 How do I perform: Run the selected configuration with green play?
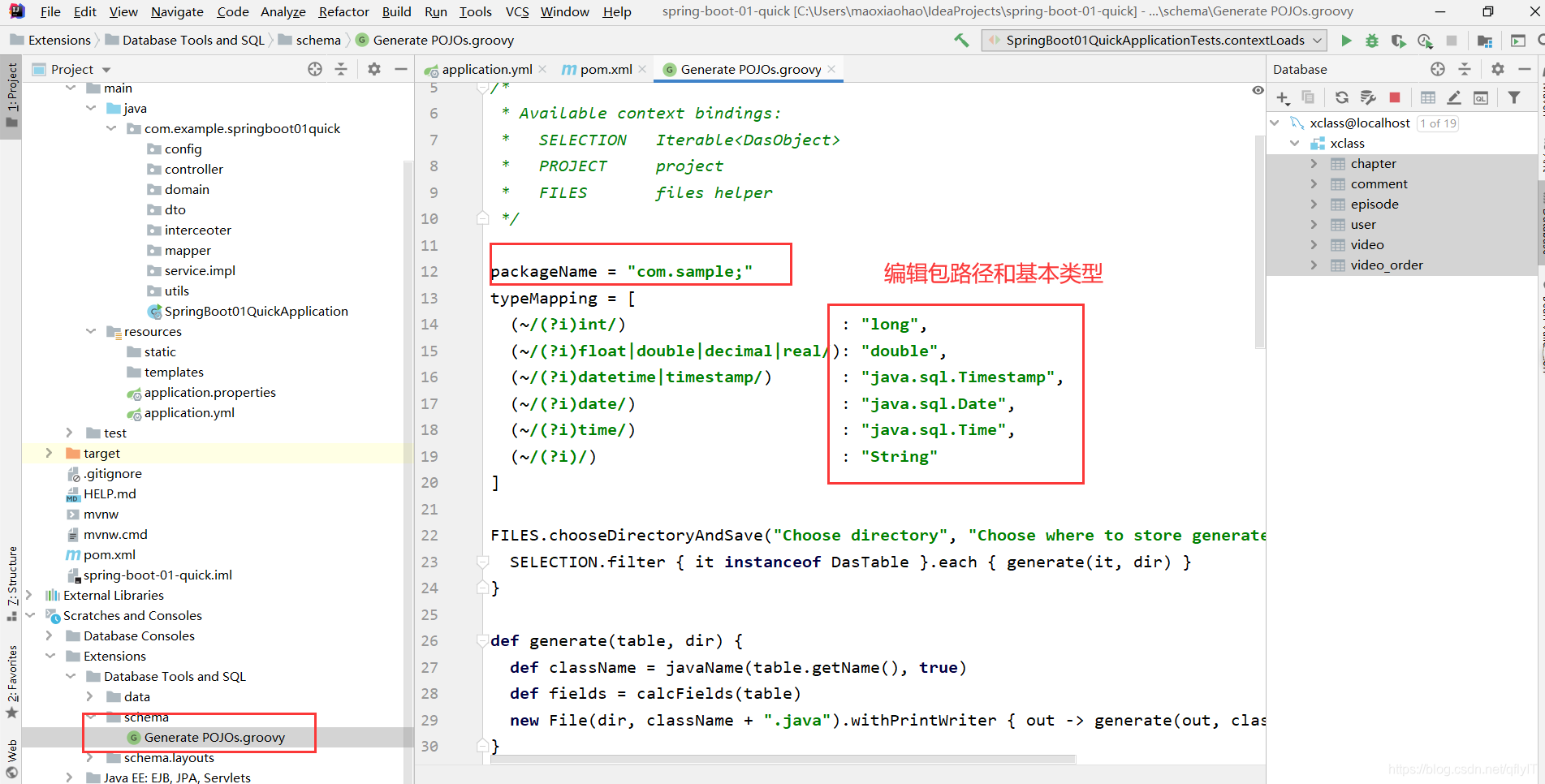point(1346,41)
